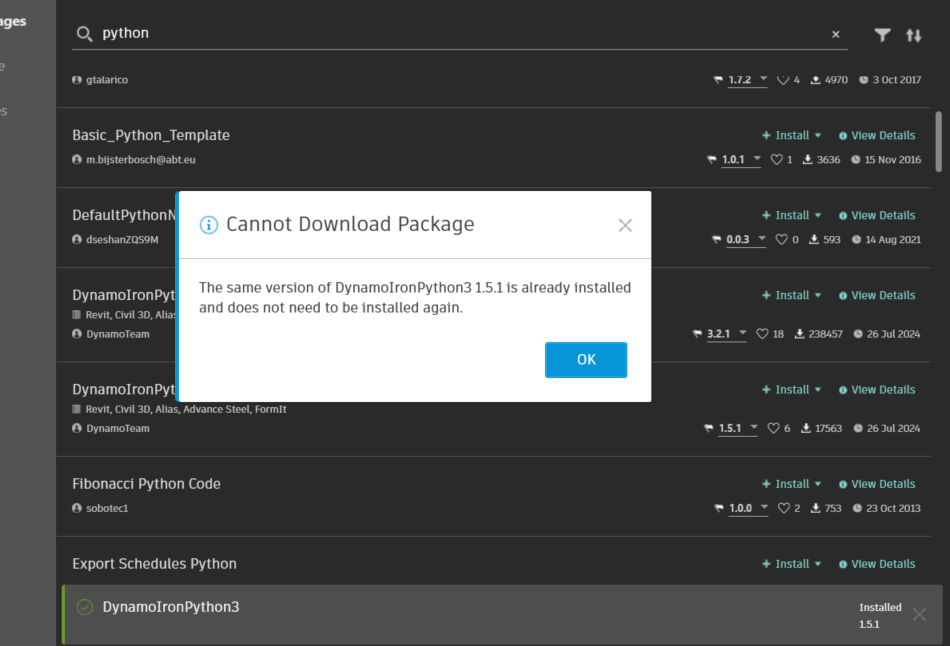Confirm the dialog with OK
This screenshot has width=950, height=646.
586,360
